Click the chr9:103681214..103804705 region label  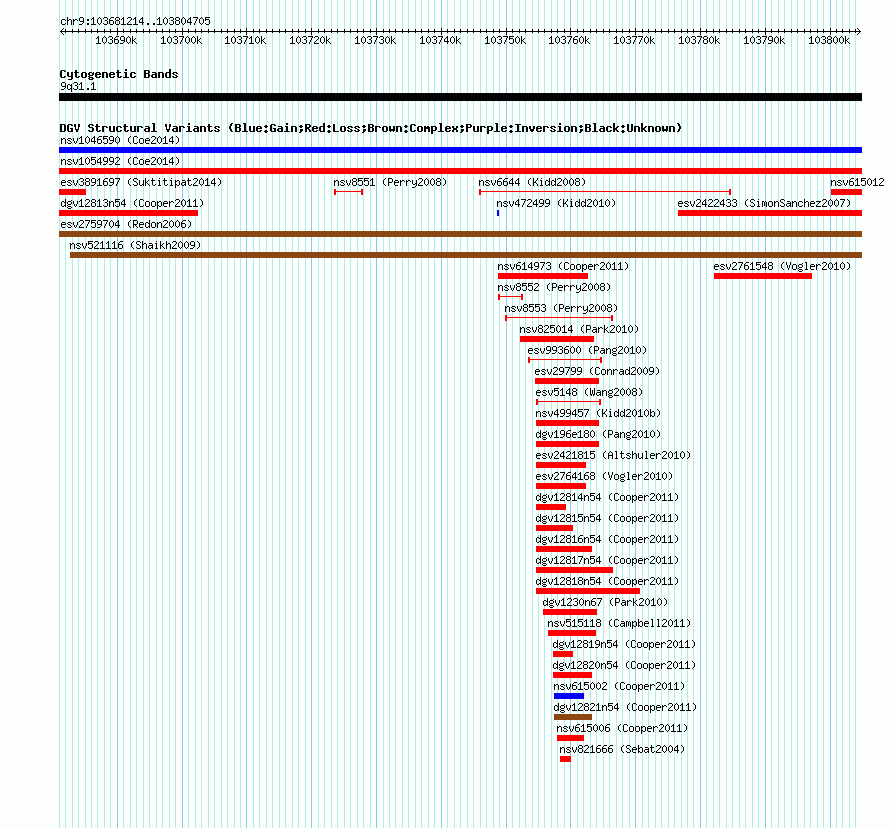[135, 21]
